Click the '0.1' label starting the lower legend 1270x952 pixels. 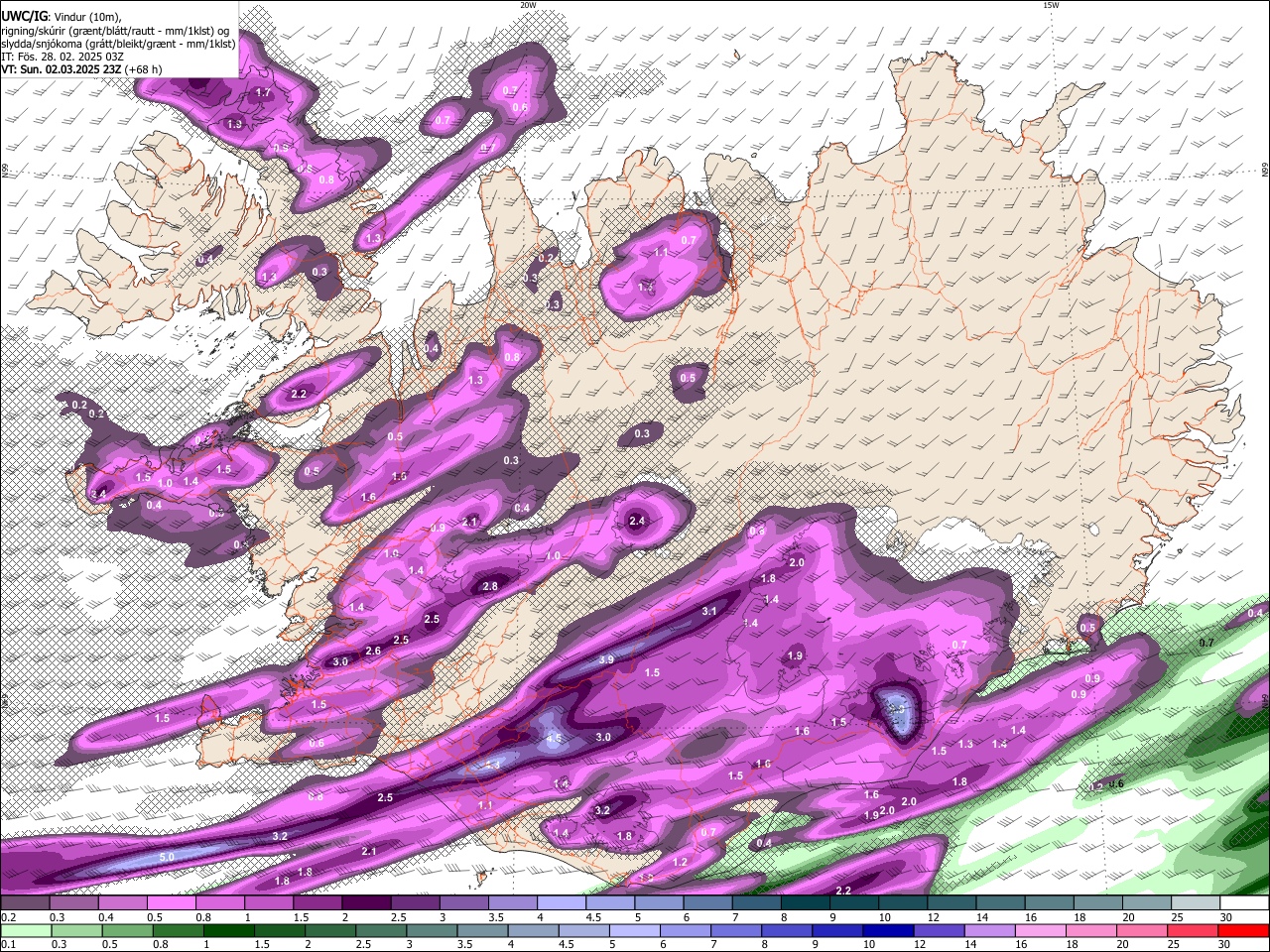click(7, 945)
